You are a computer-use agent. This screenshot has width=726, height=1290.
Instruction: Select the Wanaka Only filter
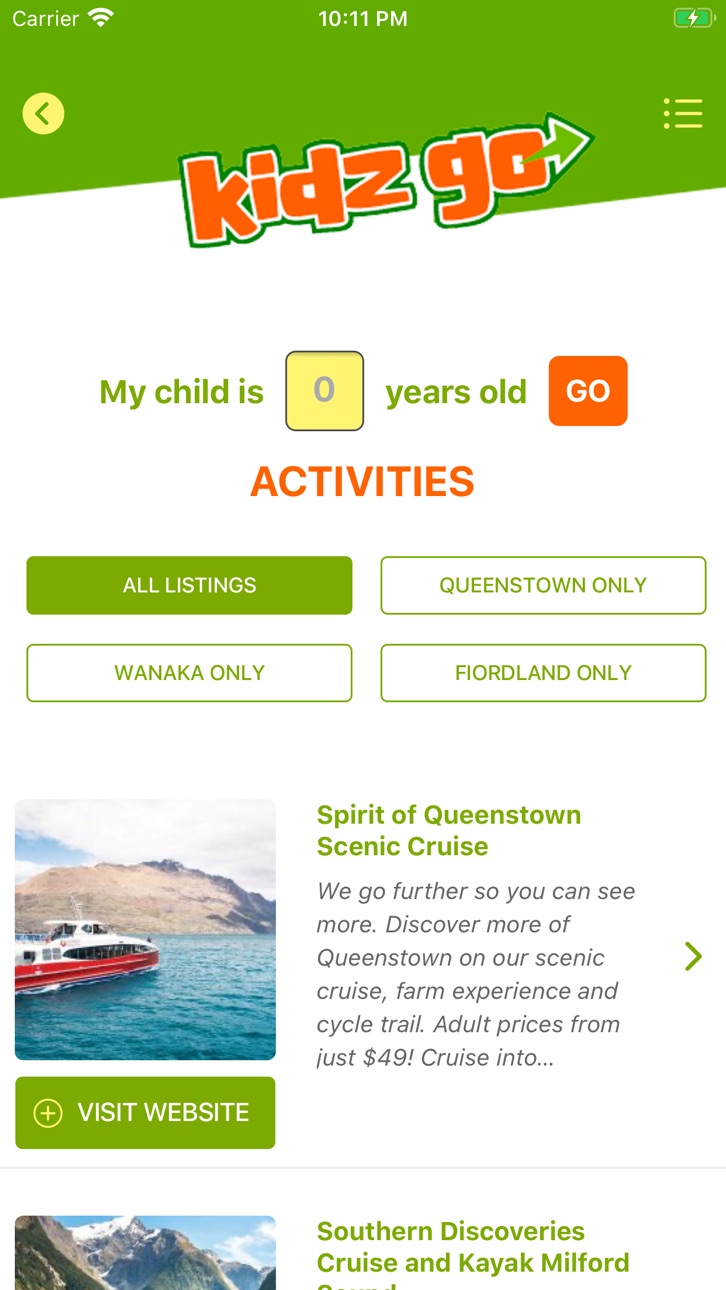click(189, 673)
